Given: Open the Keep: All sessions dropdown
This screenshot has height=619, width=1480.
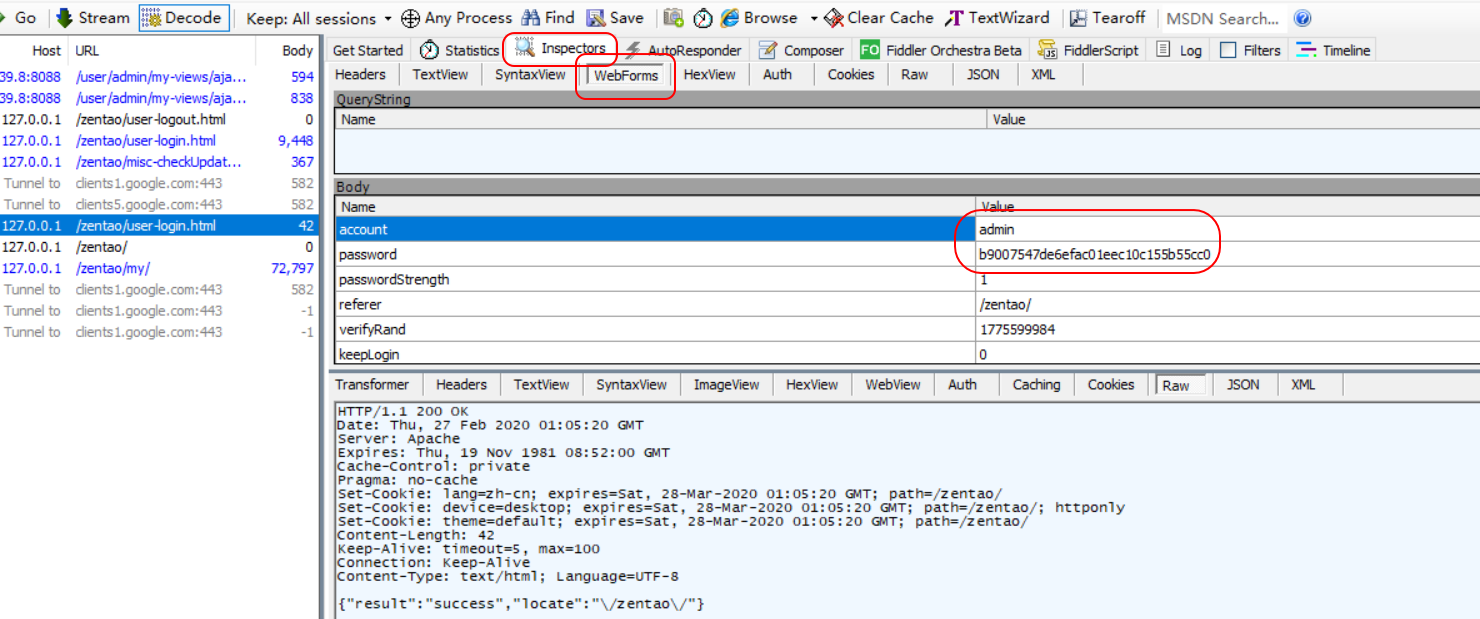Looking at the screenshot, I should coord(319,18).
